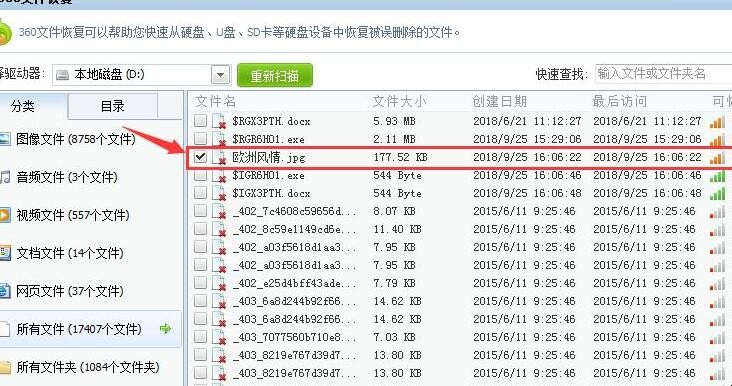Click deleted-file icon of $RGX3PTH.docx
The height and width of the screenshot is (386, 732).
[x=218, y=121]
